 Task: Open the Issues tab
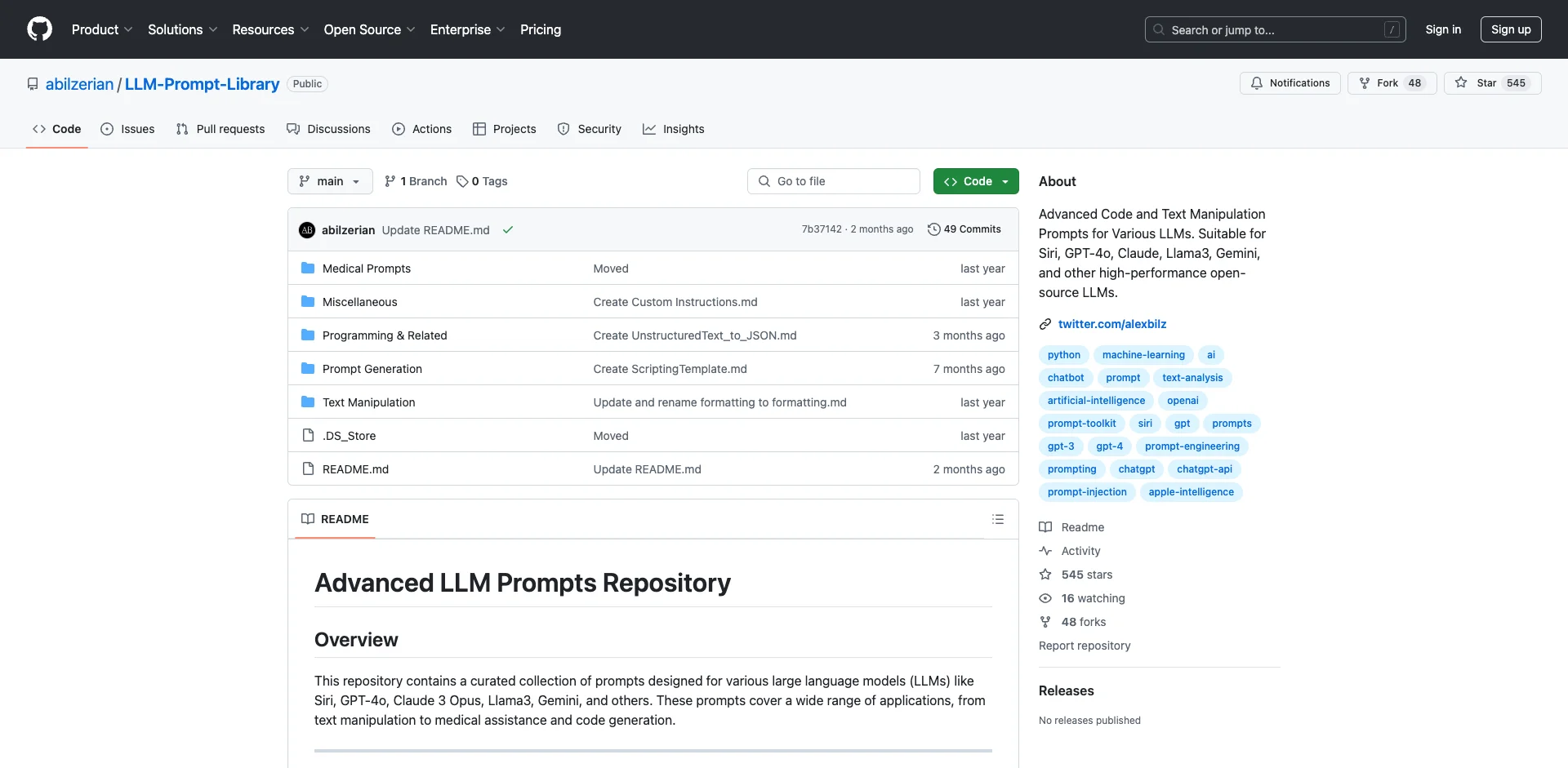click(127, 129)
